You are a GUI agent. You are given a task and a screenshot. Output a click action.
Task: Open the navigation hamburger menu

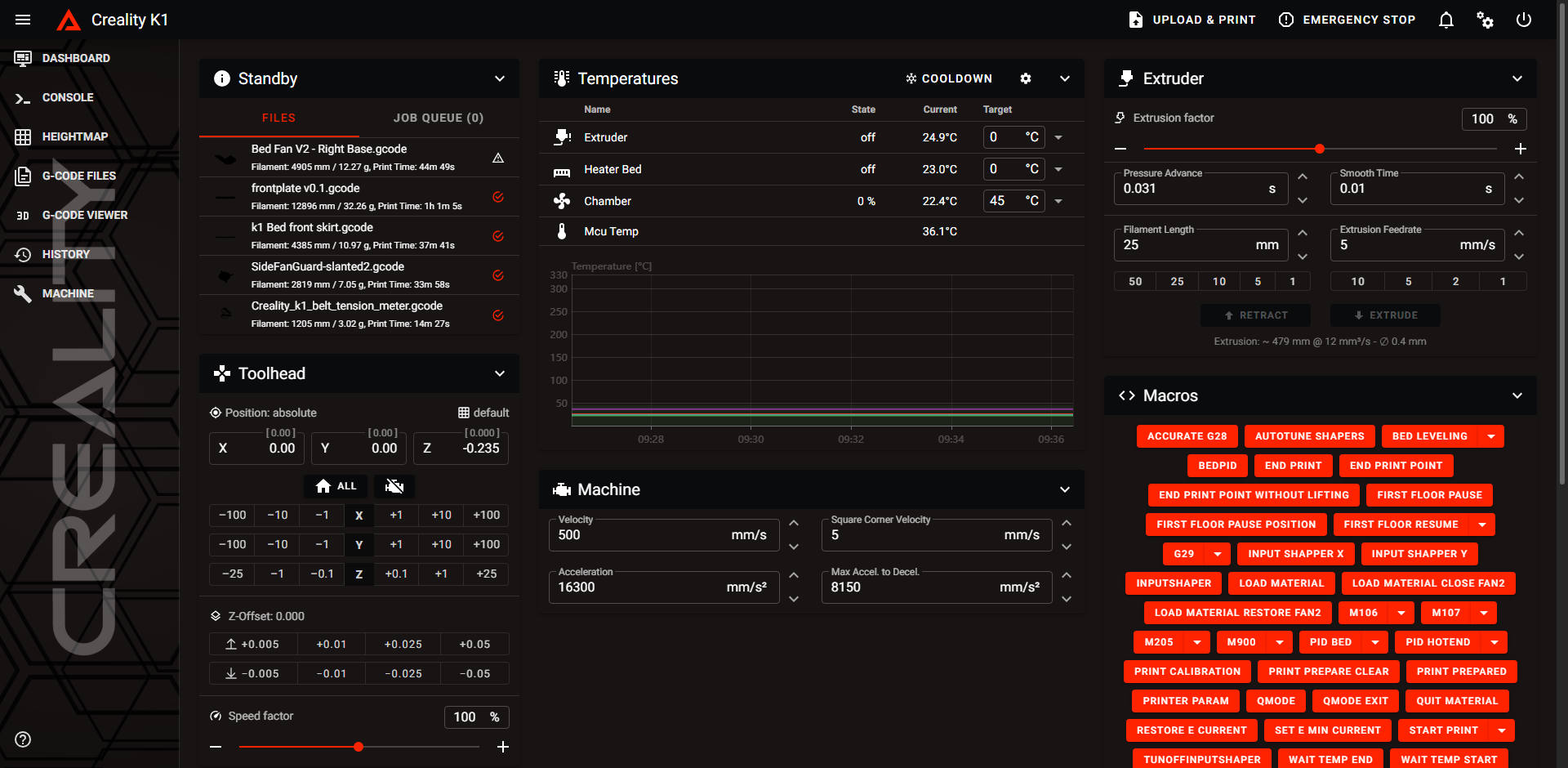click(x=22, y=20)
